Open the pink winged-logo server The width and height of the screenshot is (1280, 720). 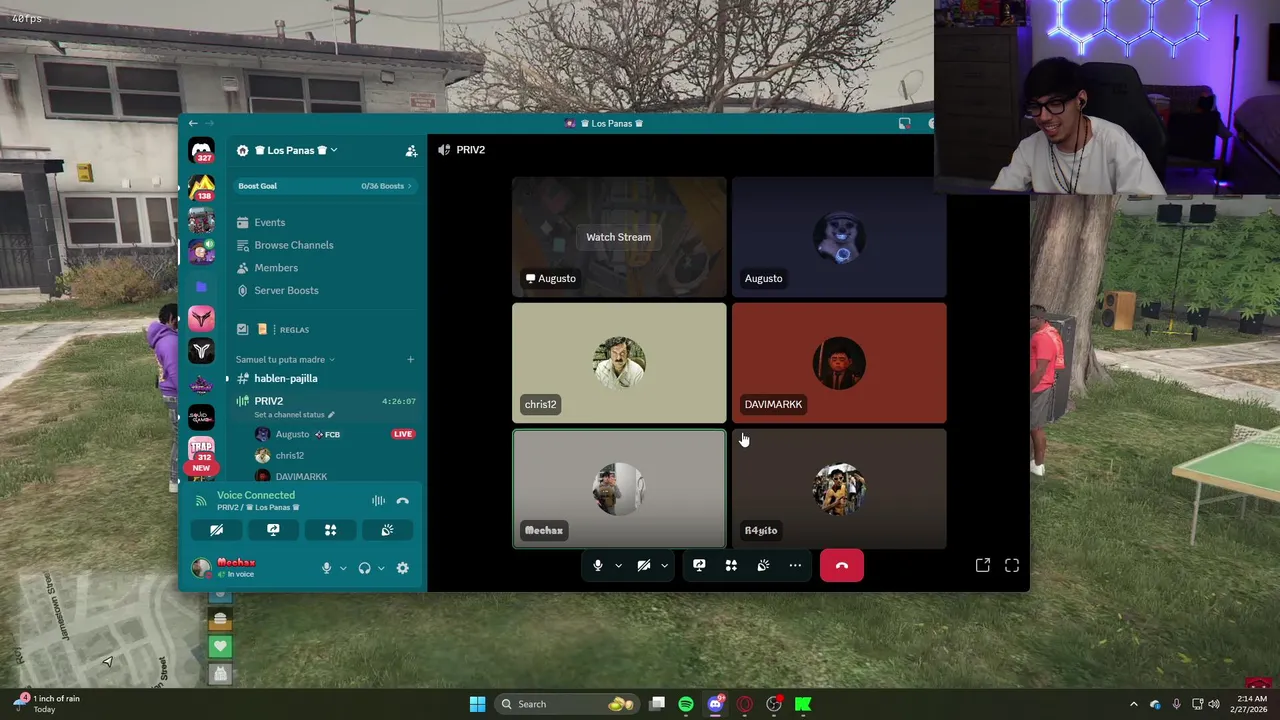pyautogui.click(x=202, y=318)
